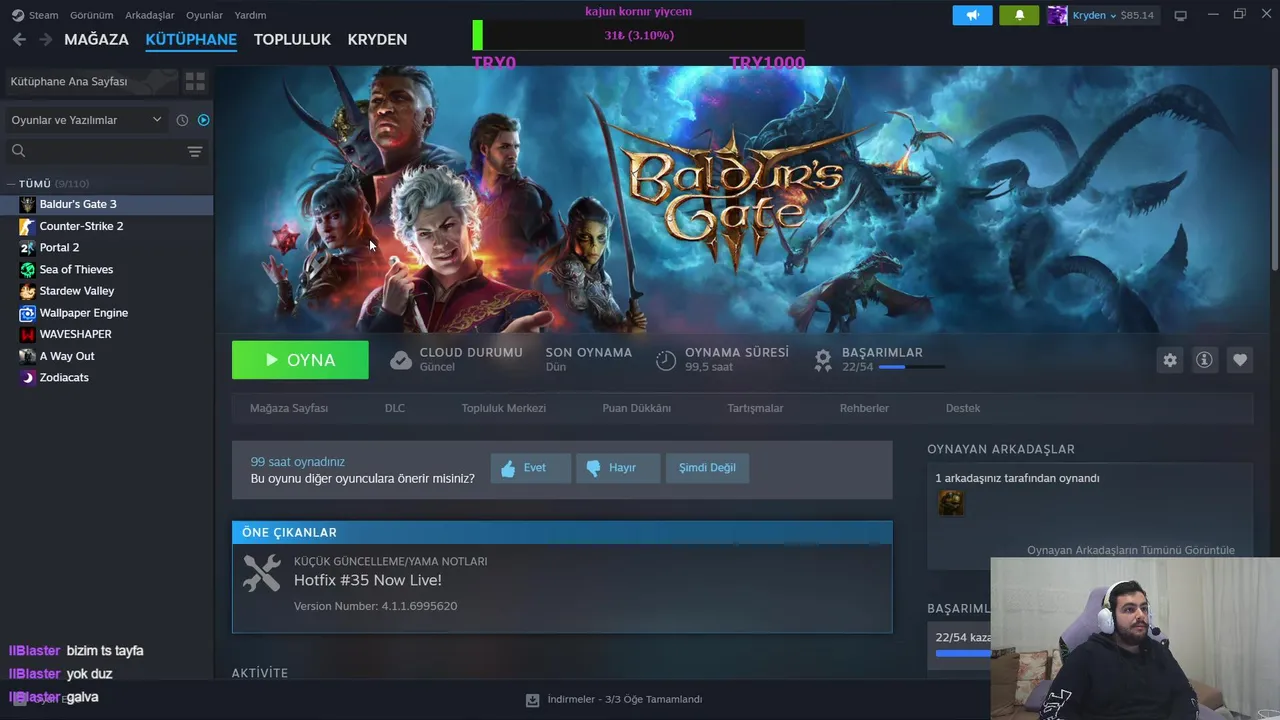This screenshot has width=1280, height=720.
Task: Open game settings gear icon
Action: [1170, 360]
